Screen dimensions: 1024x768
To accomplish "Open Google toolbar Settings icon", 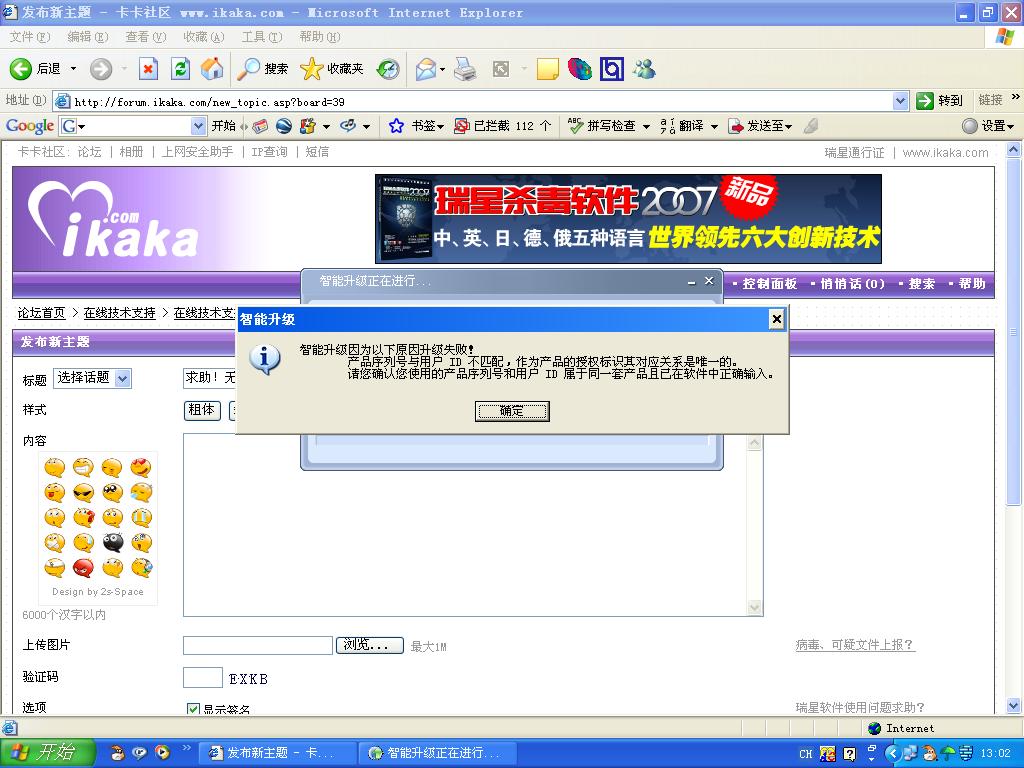I will click(970, 125).
